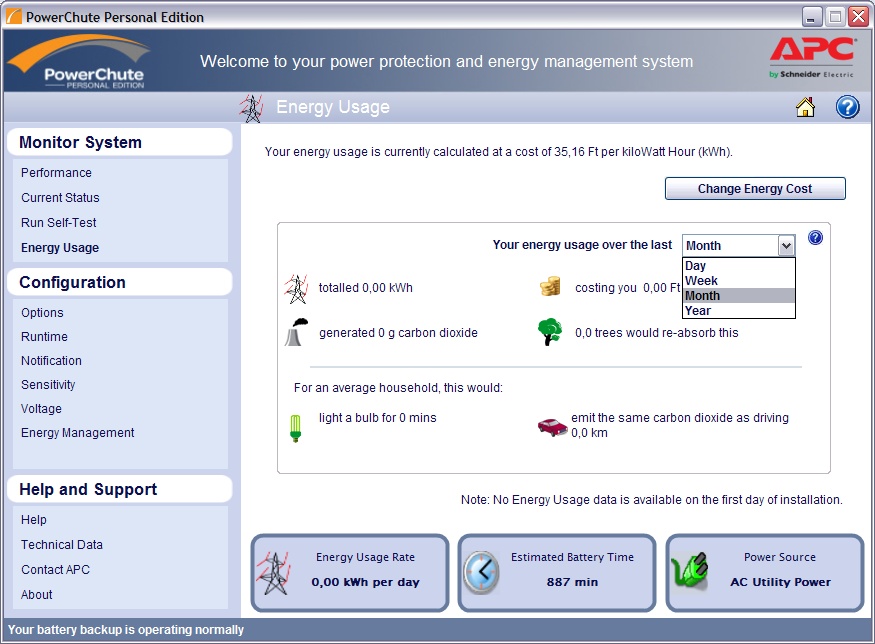Click the Configuration section header
875x644 pixels.
tap(119, 282)
